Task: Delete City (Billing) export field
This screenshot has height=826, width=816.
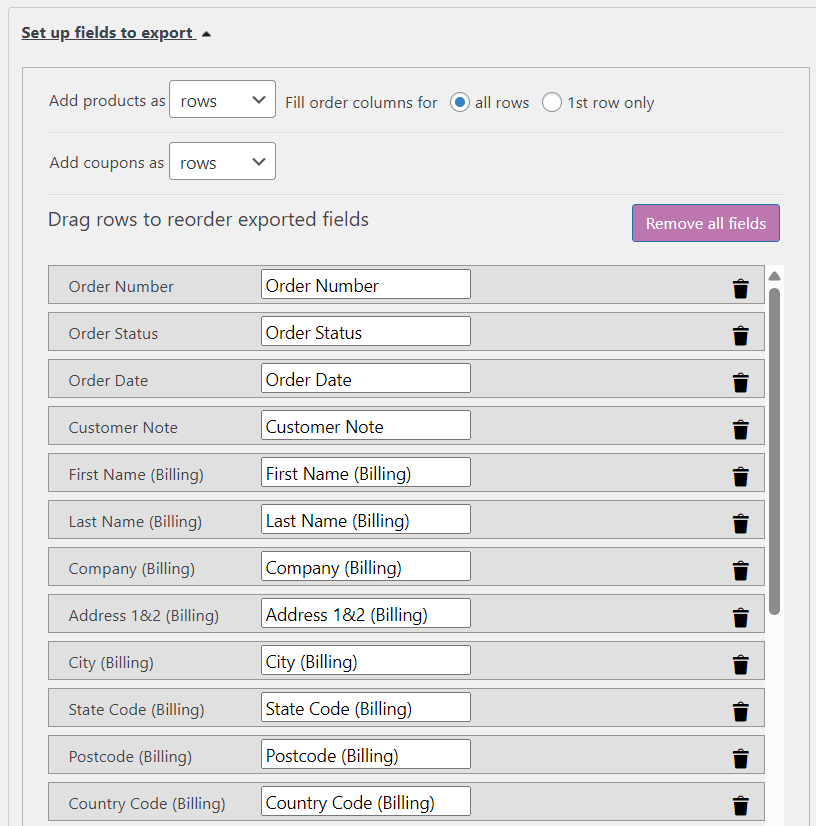Action: coord(740,665)
